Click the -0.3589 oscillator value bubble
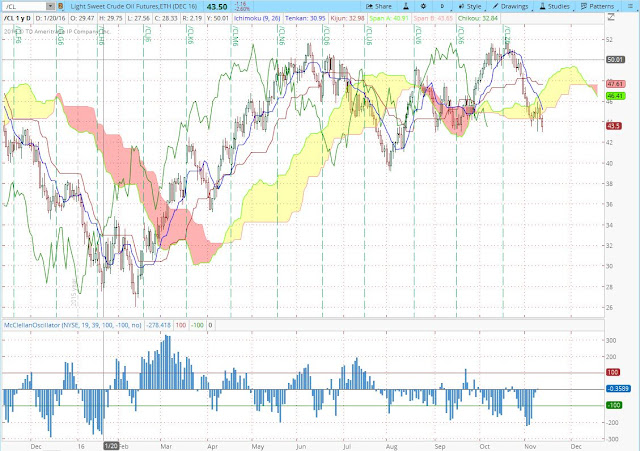640x451 pixels. [618, 389]
